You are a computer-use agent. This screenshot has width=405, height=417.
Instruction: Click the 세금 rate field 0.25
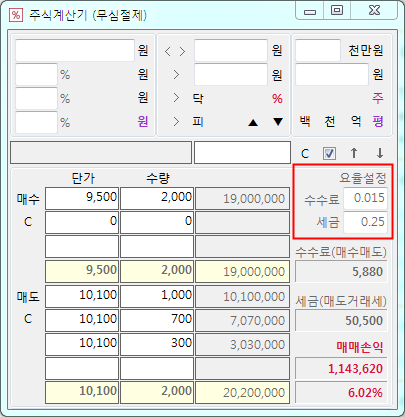[365, 222]
